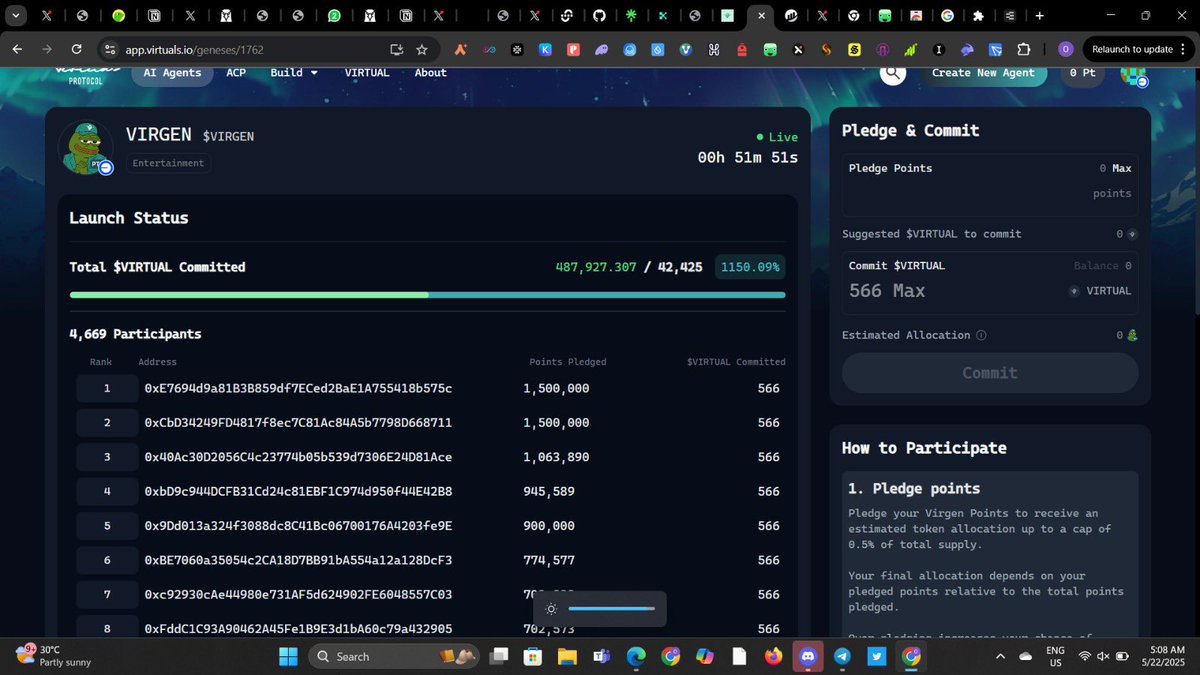1200x675 pixels.
Task: Open the AI Agents nav item
Action: coord(172,72)
